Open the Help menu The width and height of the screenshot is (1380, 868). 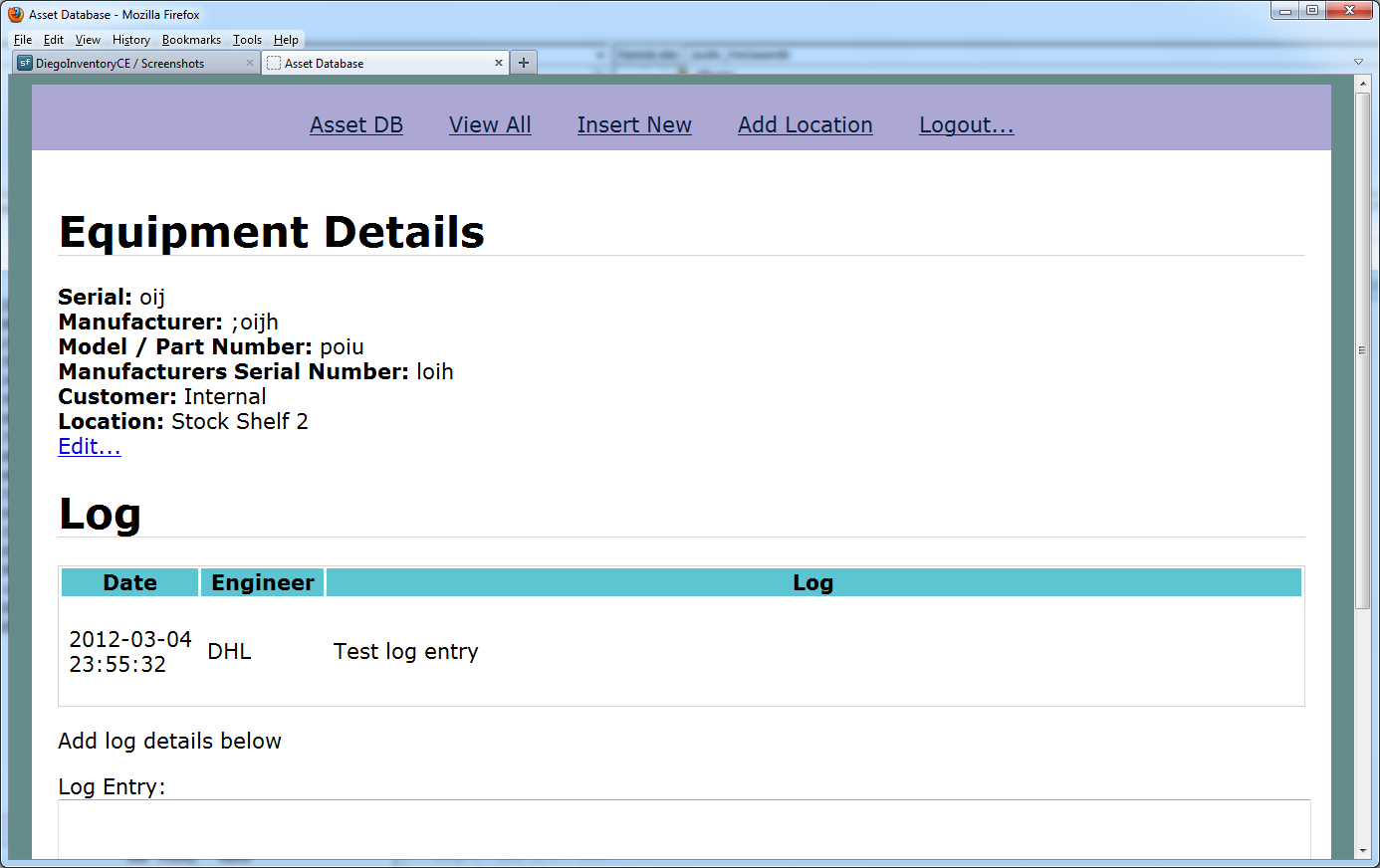click(x=286, y=39)
